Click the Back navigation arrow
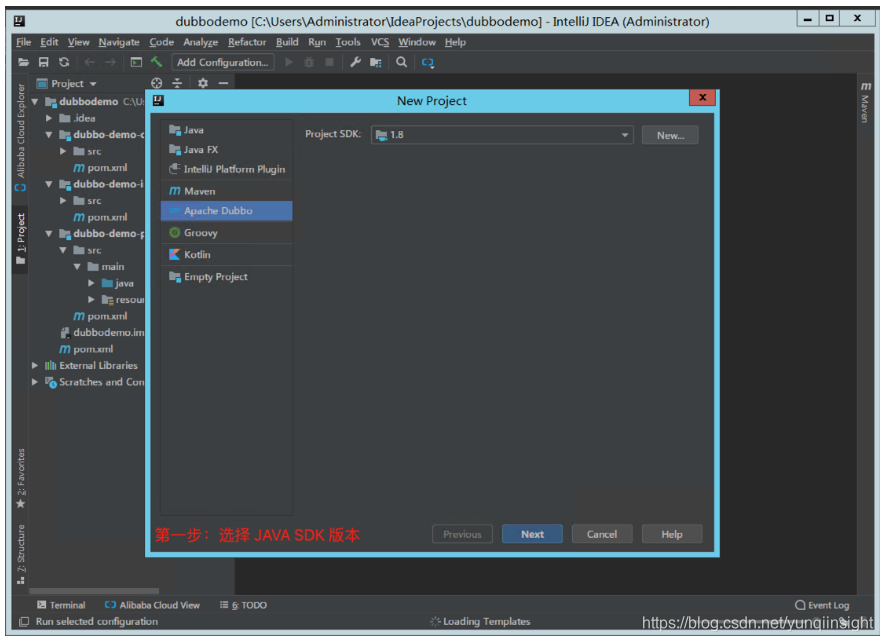The height and width of the screenshot is (642, 884). pyautogui.click(x=90, y=62)
